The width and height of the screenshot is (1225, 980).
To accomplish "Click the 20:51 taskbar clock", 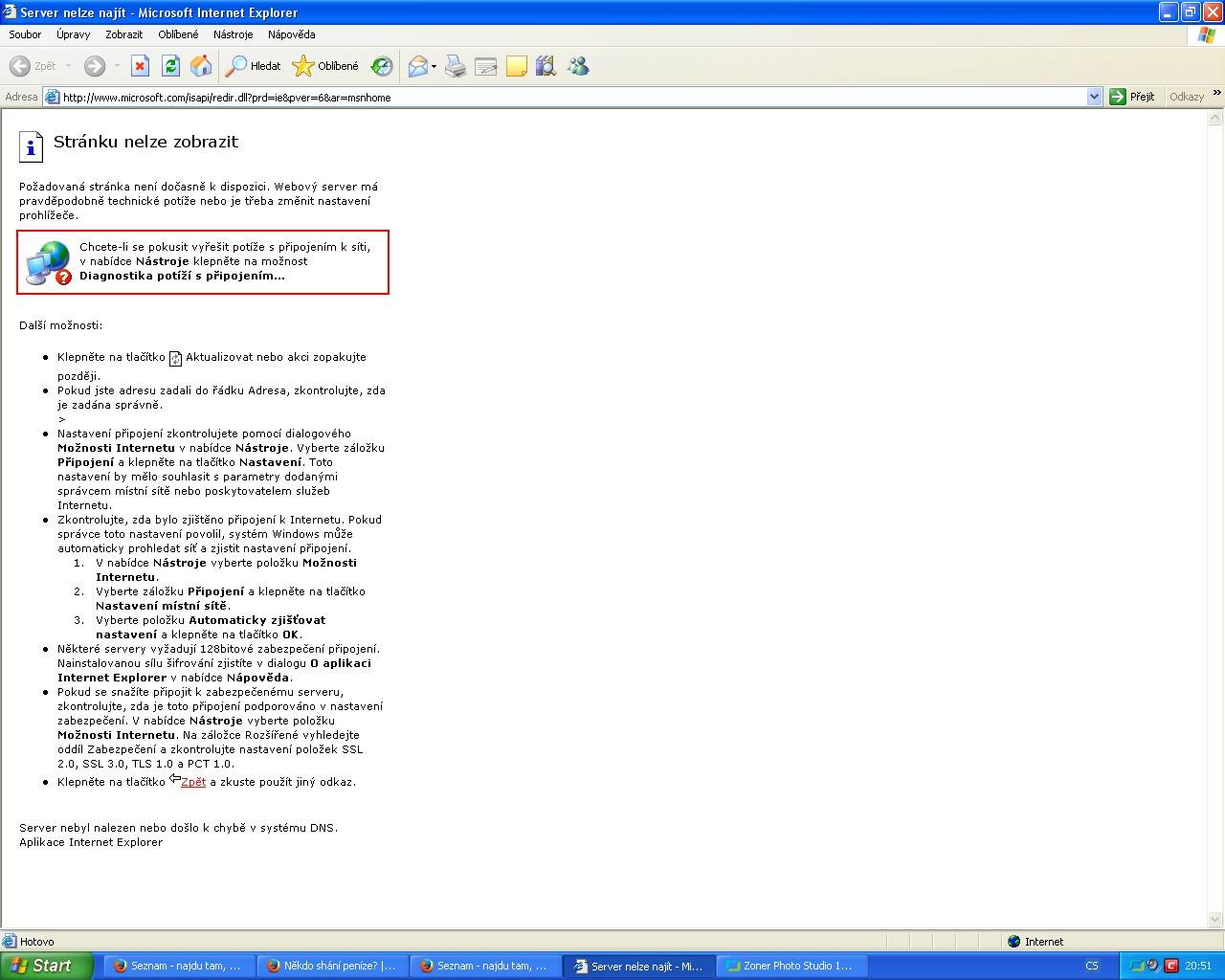I will click(1198, 966).
